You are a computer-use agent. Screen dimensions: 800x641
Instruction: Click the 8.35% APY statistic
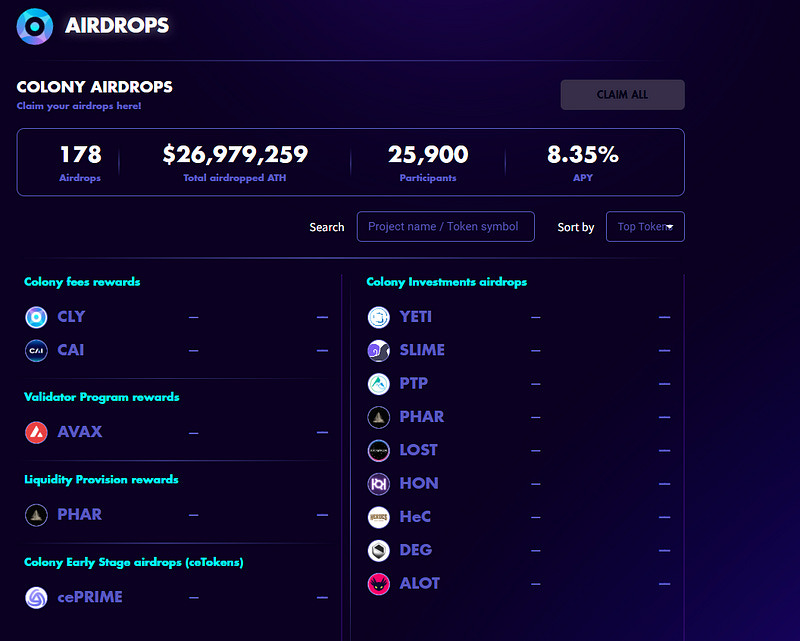583,163
